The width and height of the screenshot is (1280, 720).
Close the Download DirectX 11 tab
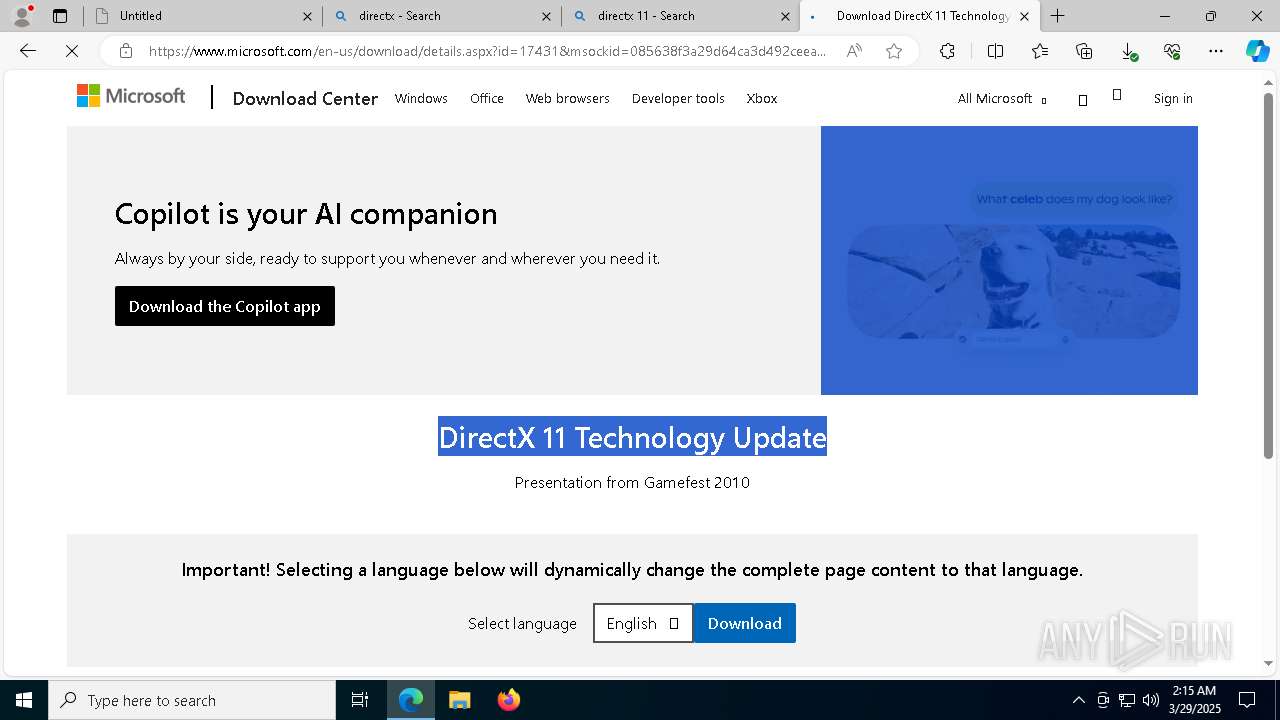(x=1024, y=16)
